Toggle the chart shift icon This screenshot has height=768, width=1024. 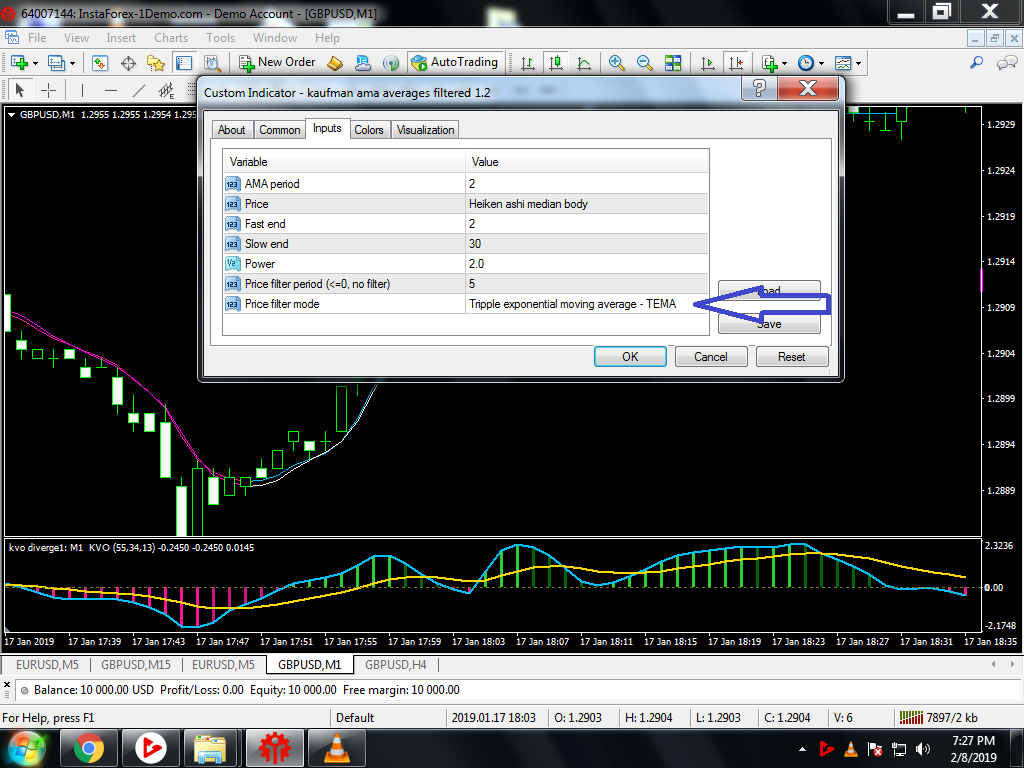click(736, 63)
